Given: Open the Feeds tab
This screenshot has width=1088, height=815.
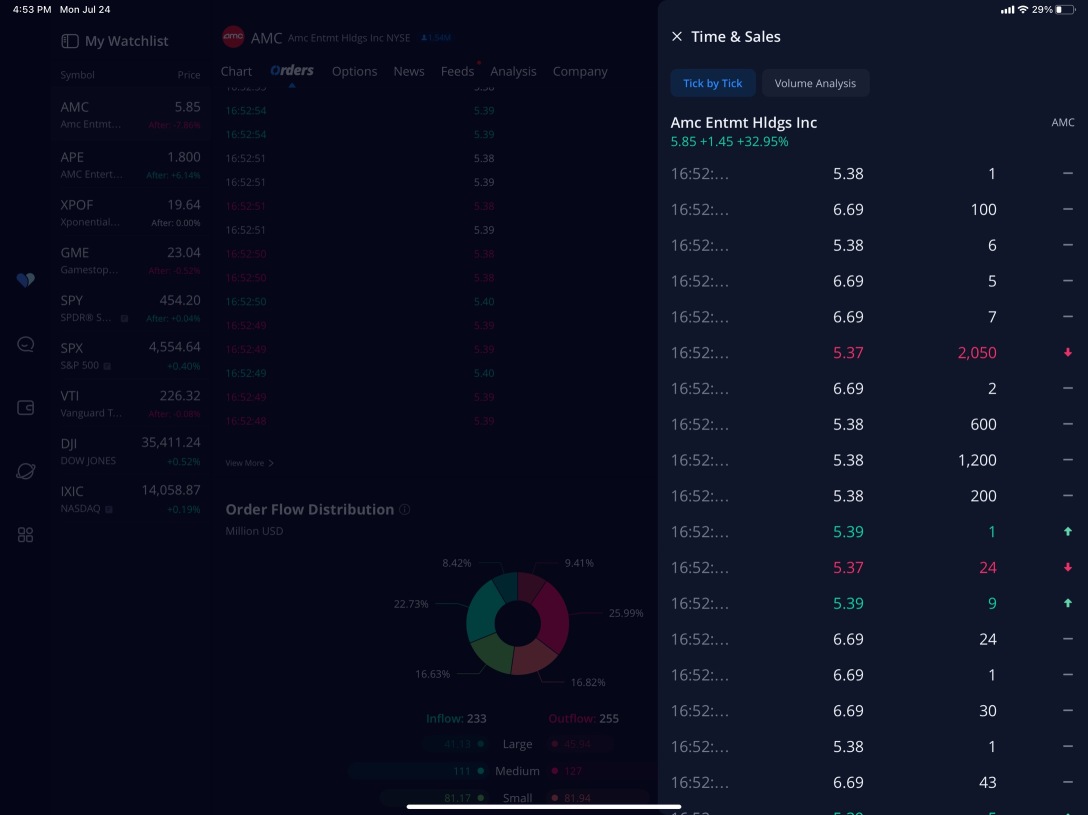Looking at the screenshot, I should (457, 72).
